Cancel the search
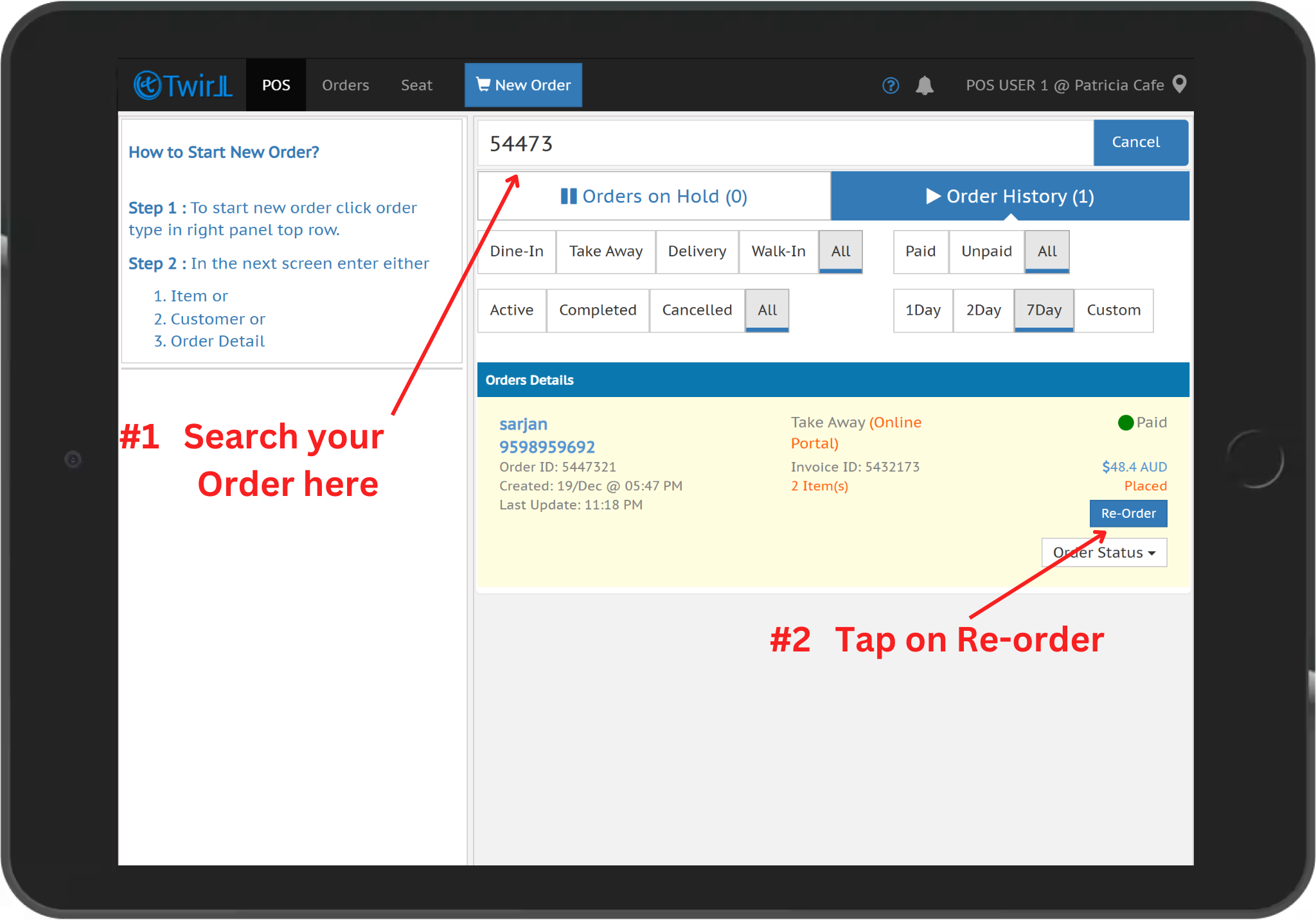The image size is (1316, 920). coord(1141,143)
